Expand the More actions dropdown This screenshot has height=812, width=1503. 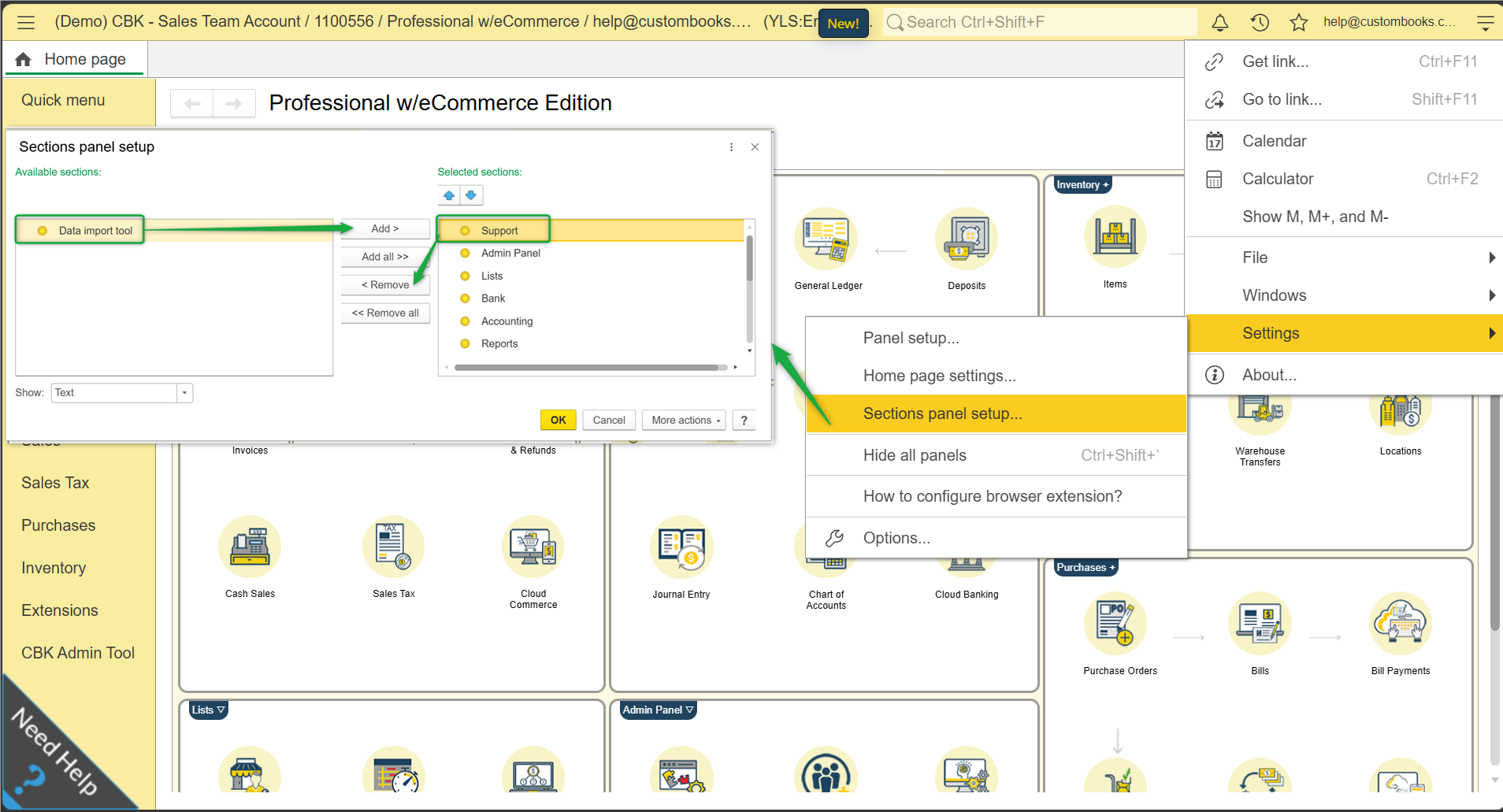point(686,421)
